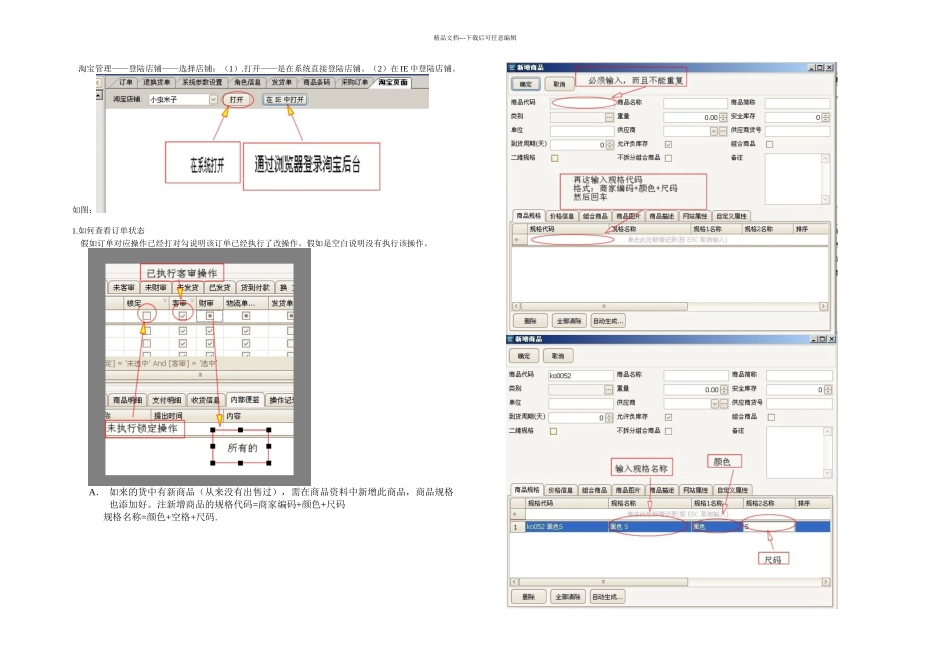Switch to 订单 tab

(x=125, y=82)
